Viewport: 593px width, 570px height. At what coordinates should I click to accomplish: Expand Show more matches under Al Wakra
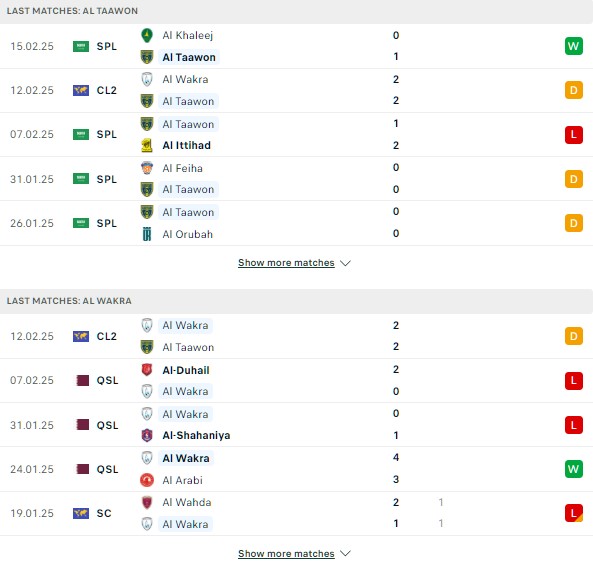pos(286,554)
